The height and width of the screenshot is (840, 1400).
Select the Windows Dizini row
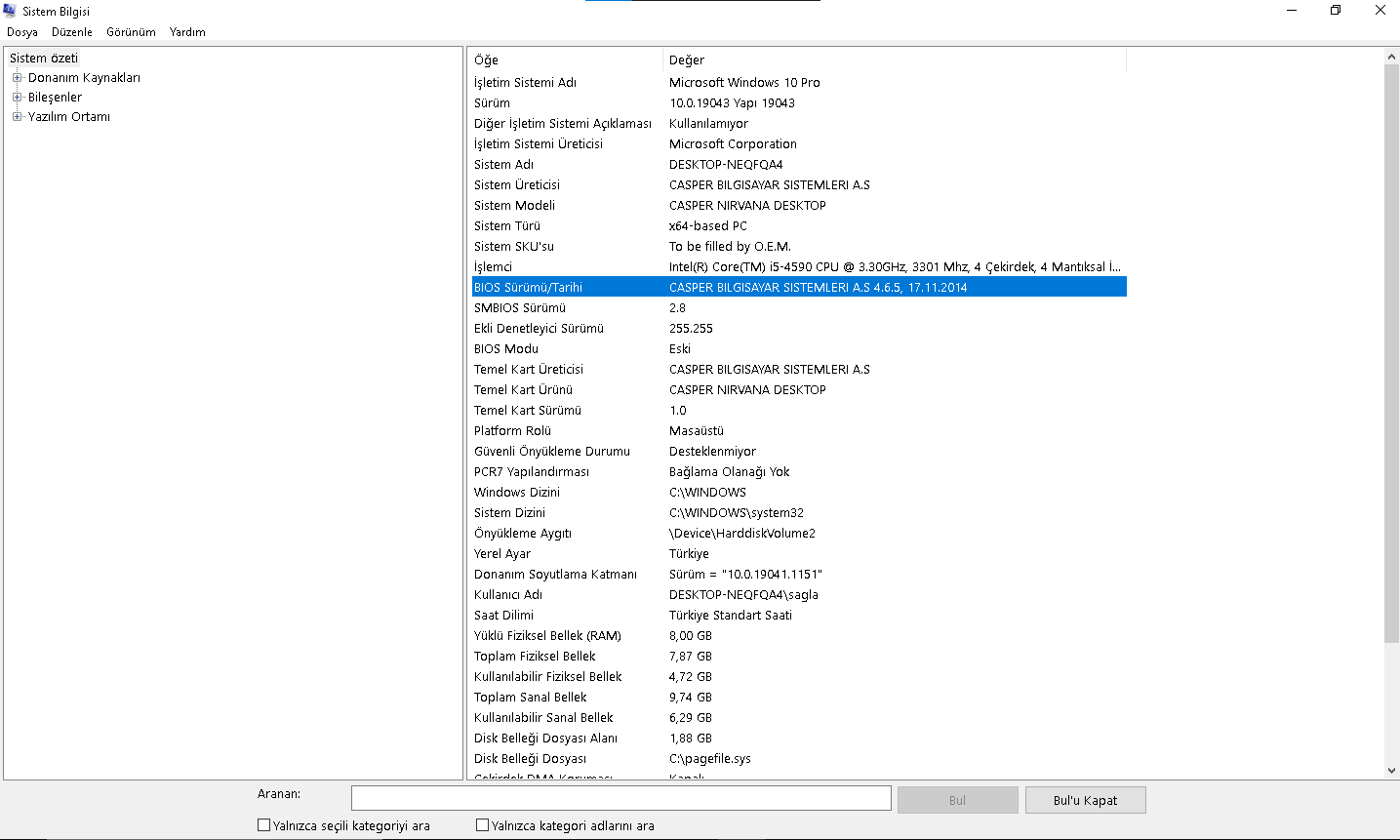click(x=799, y=493)
